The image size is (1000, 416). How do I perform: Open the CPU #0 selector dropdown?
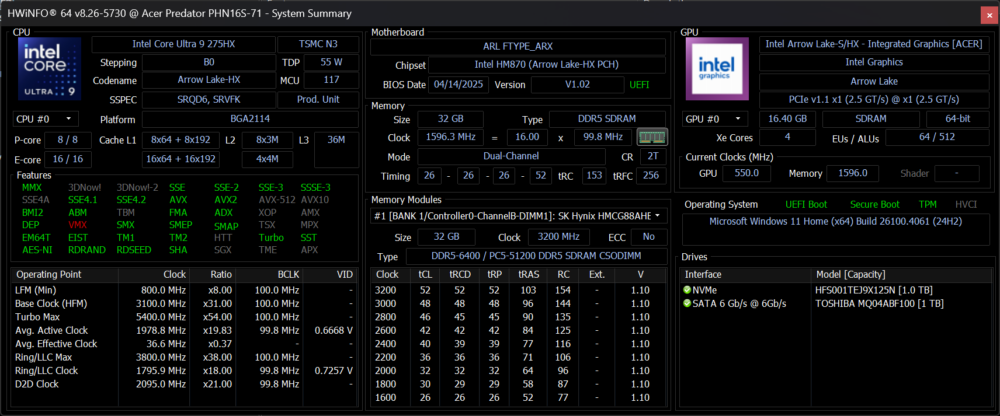click(x=45, y=119)
